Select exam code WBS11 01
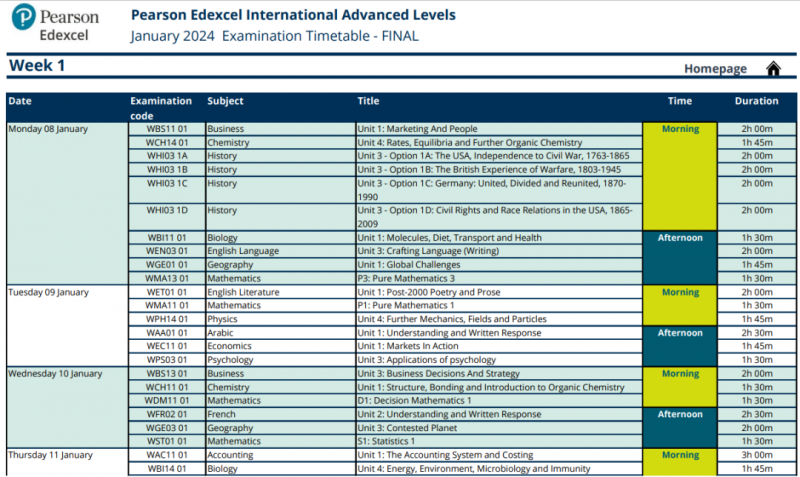 point(167,129)
